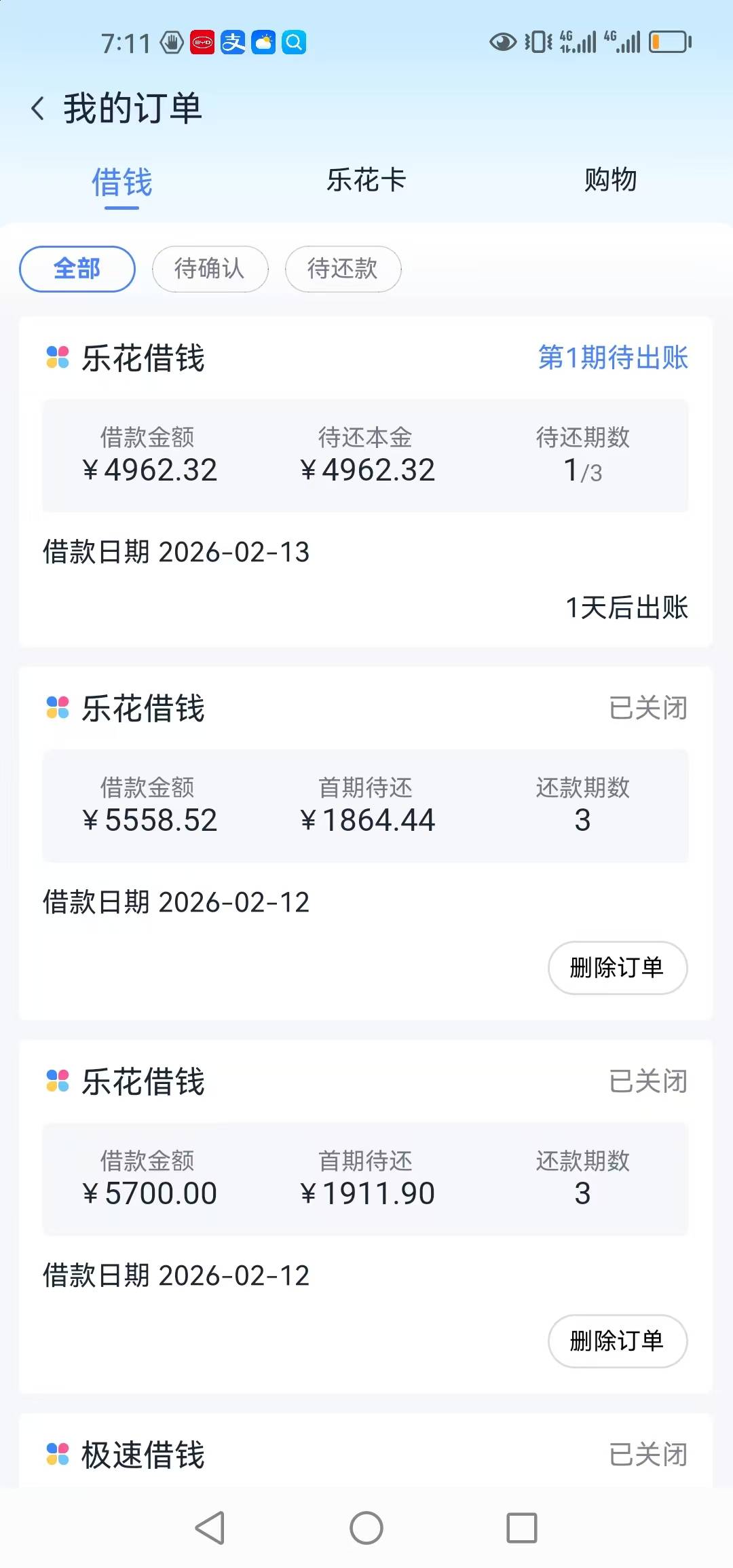Delete the ¥5558.52 closed order
The image size is (733, 1568).
(617, 967)
